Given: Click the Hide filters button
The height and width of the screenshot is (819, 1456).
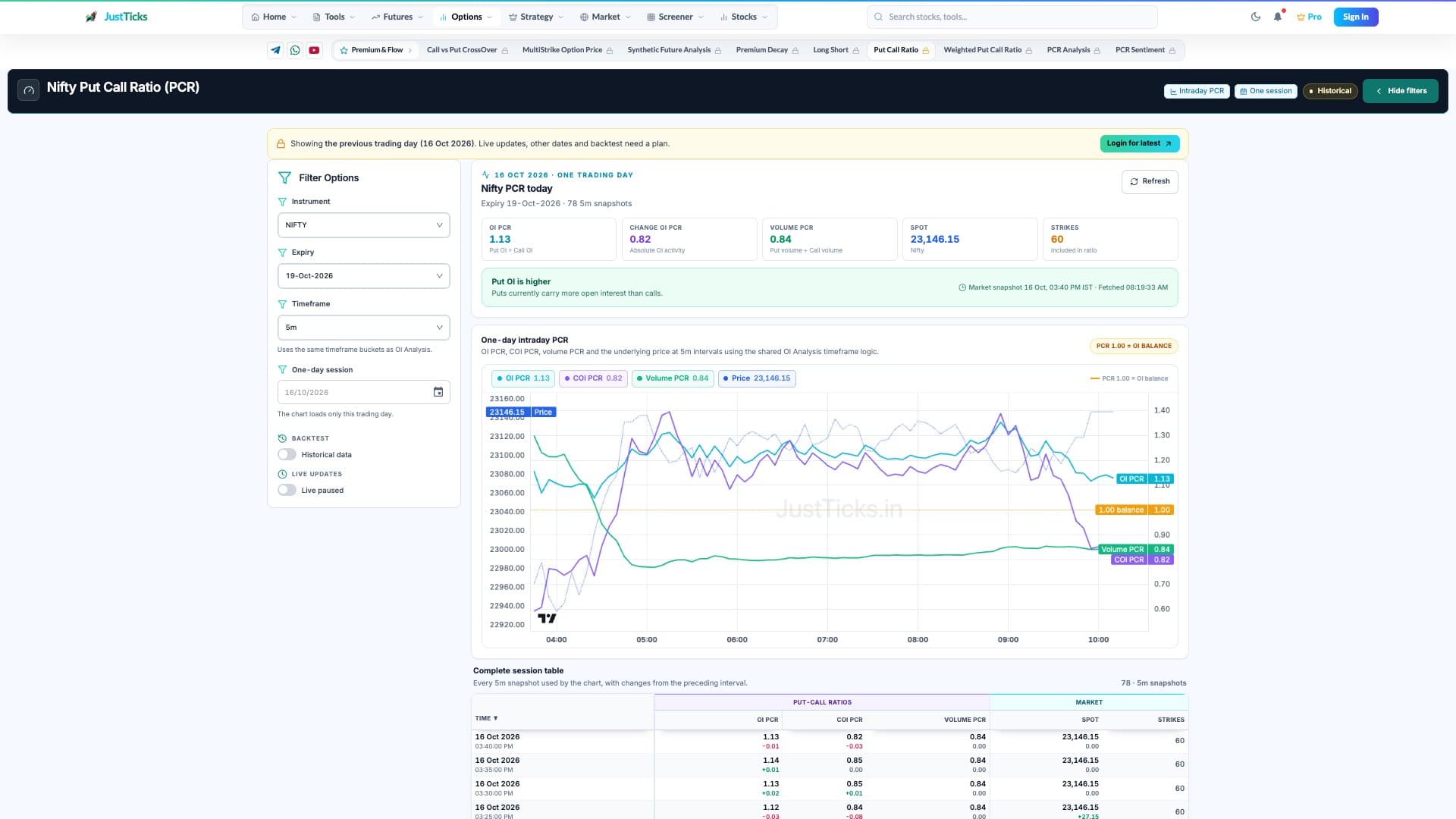Looking at the screenshot, I should point(1401,91).
